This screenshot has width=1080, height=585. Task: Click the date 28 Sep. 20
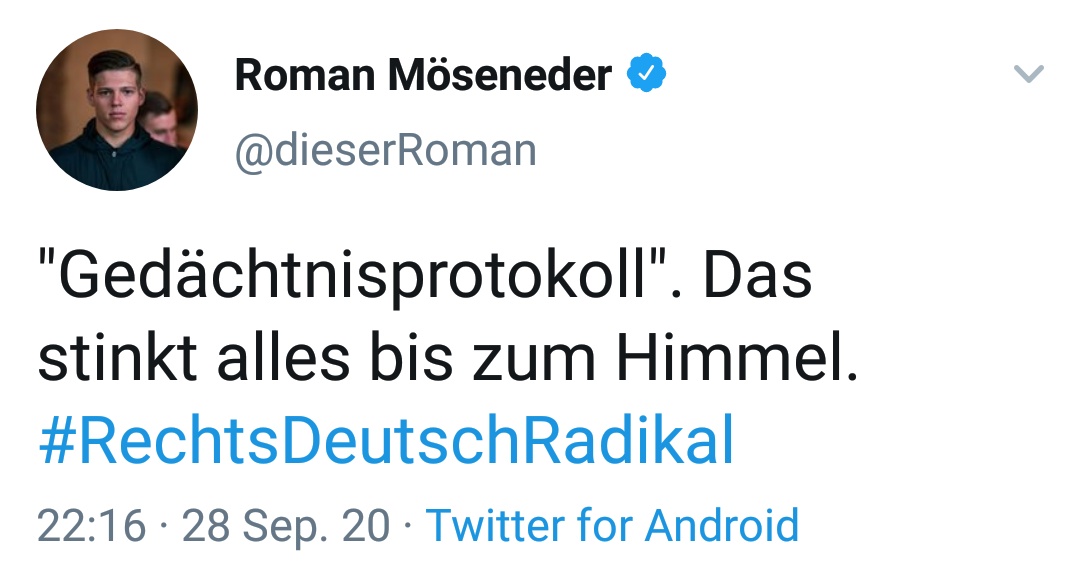tap(286, 526)
